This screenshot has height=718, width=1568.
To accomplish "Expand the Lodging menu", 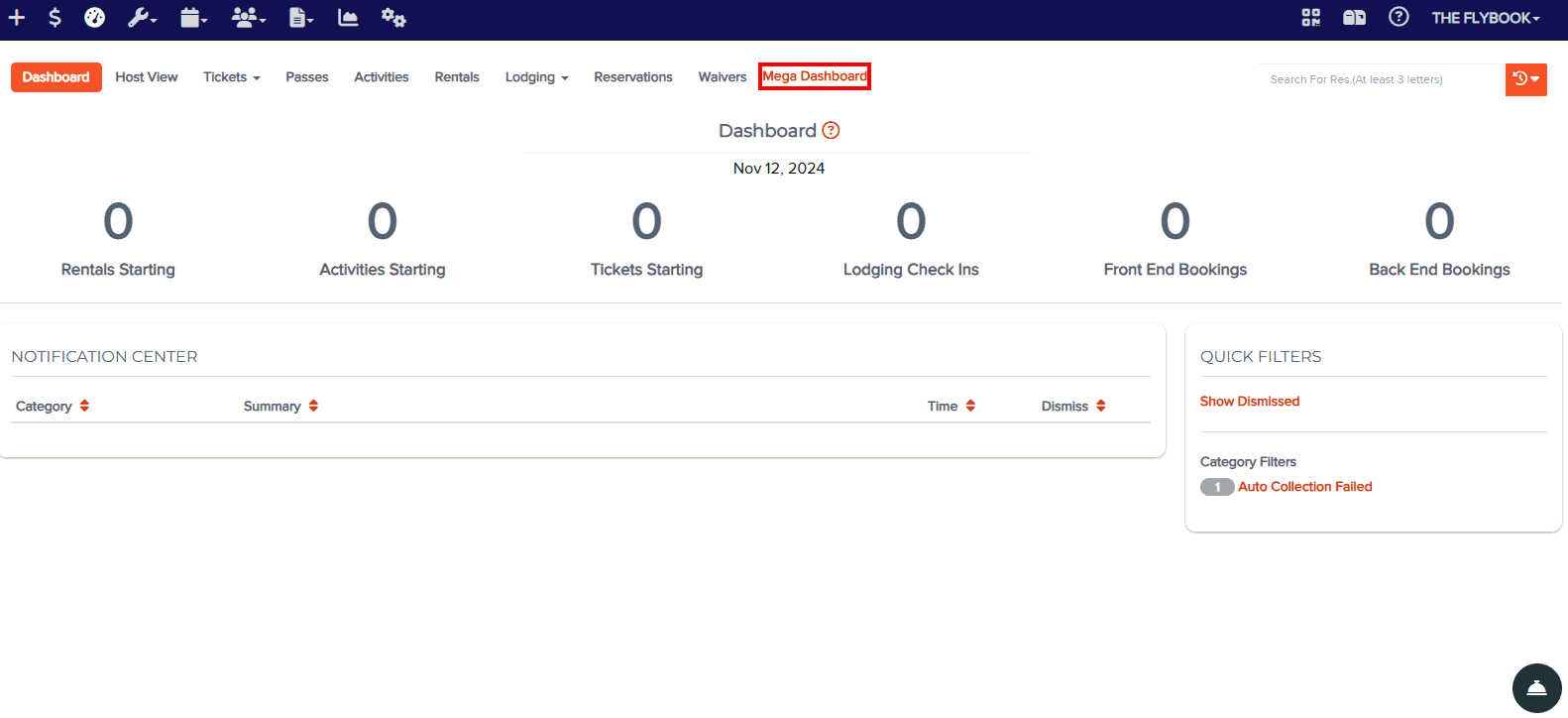I will click(537, 77).
